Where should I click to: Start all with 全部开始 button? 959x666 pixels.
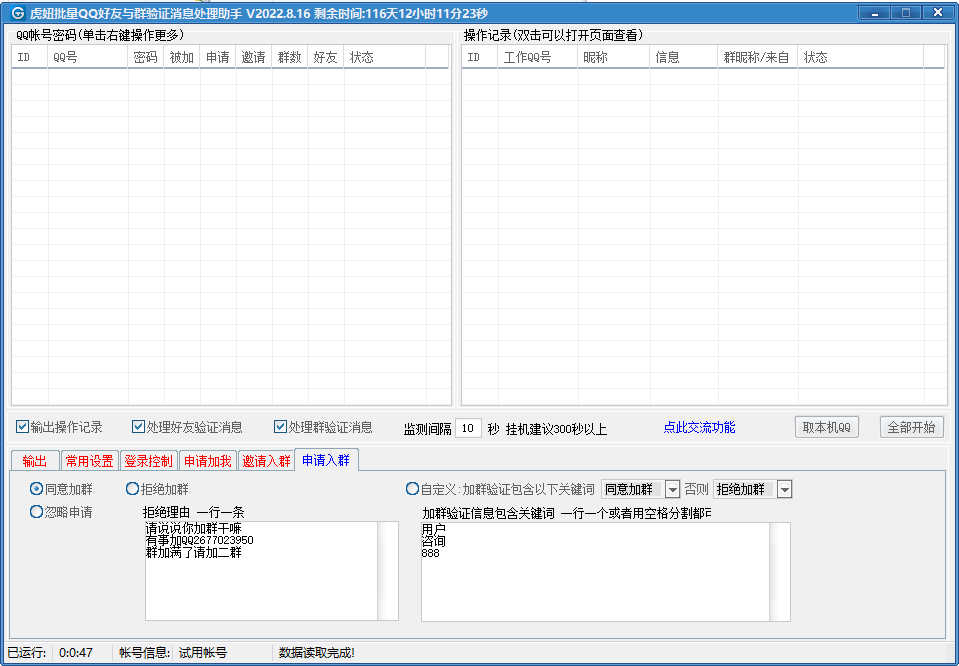click(911, 427)
